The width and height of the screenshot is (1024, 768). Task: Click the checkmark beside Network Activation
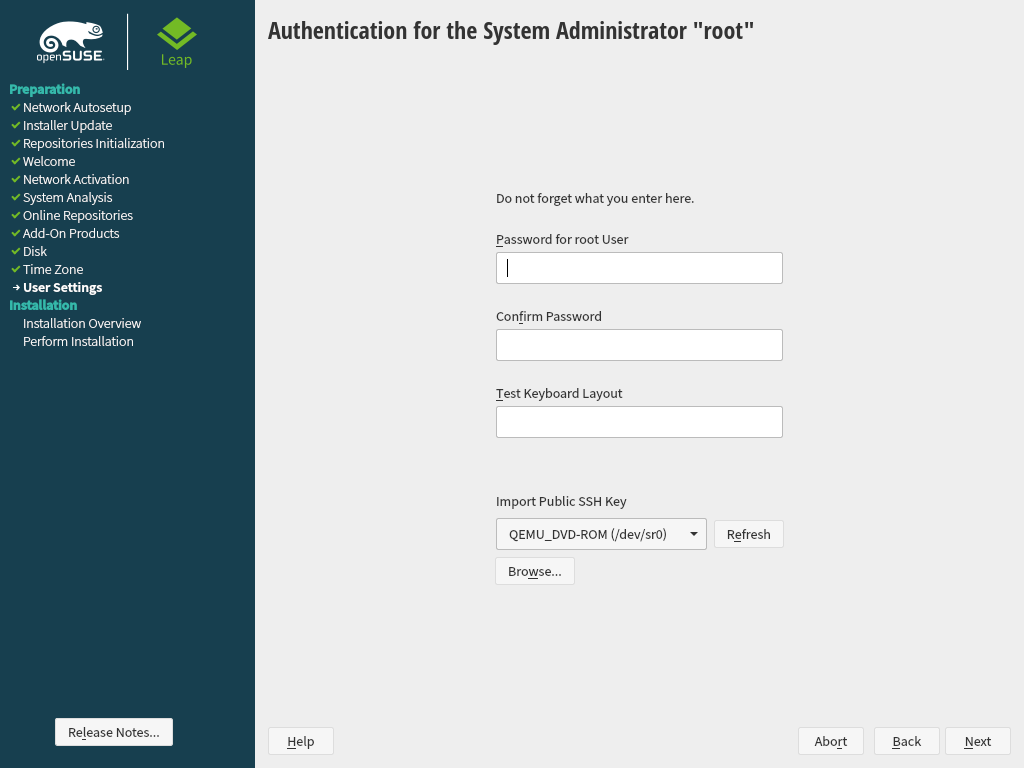tap(16, 179)
